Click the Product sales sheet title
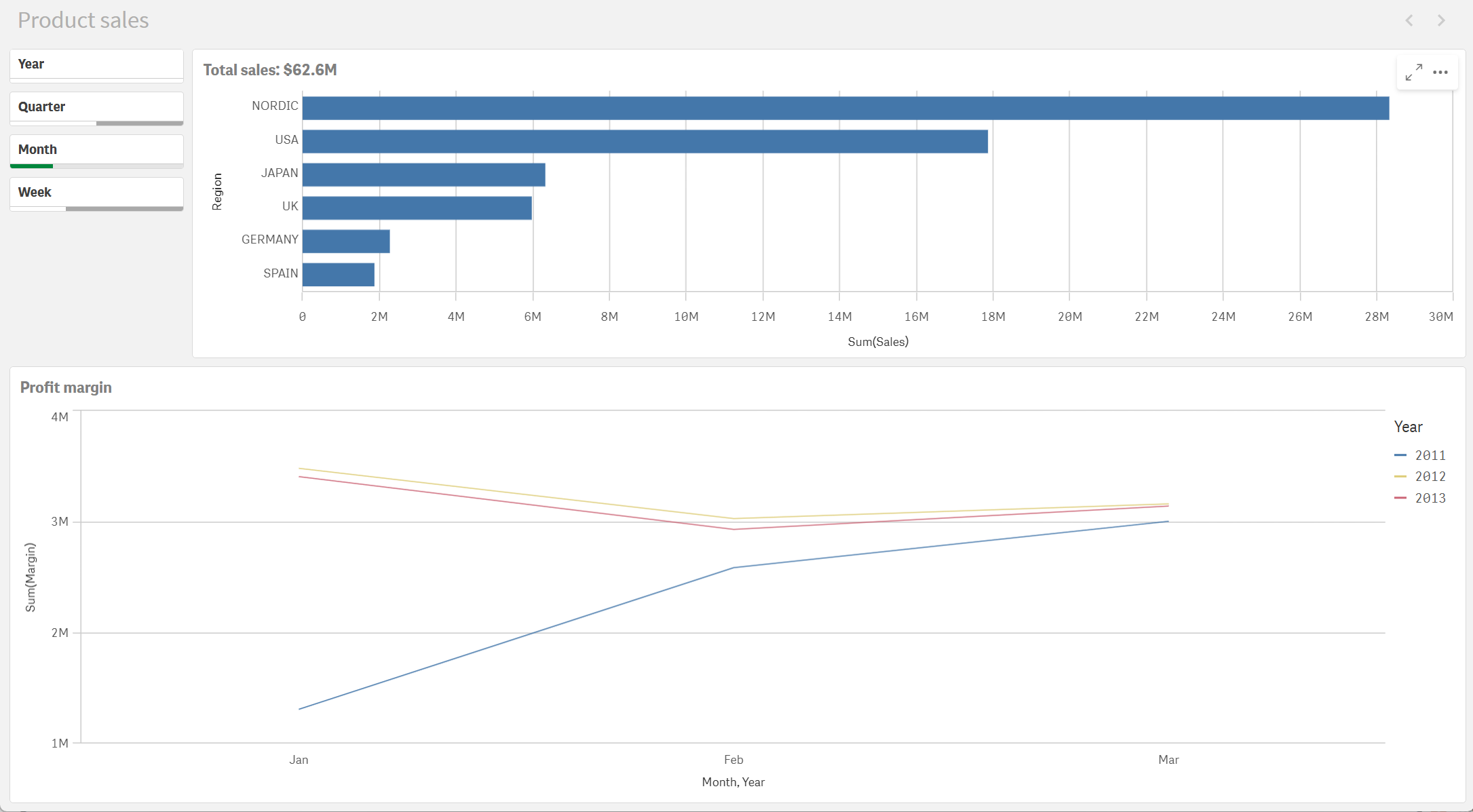Screen dimensions: 1473x812 coord(83,20)
